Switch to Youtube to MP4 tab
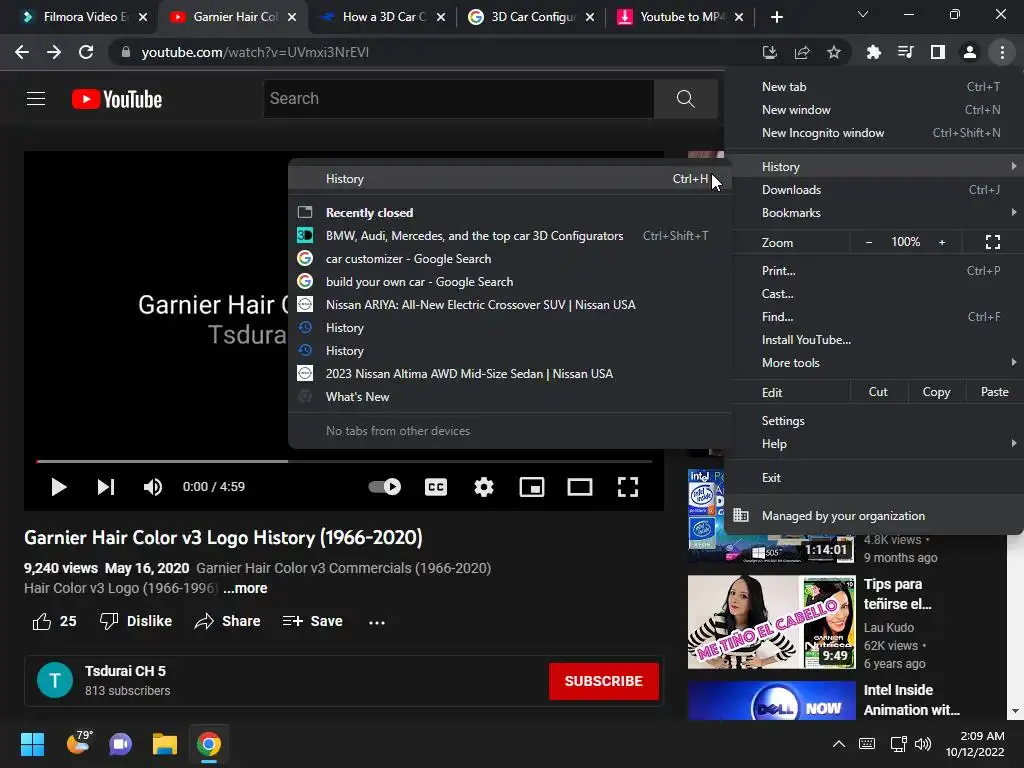1024x768 pixels. pos(681,17)
